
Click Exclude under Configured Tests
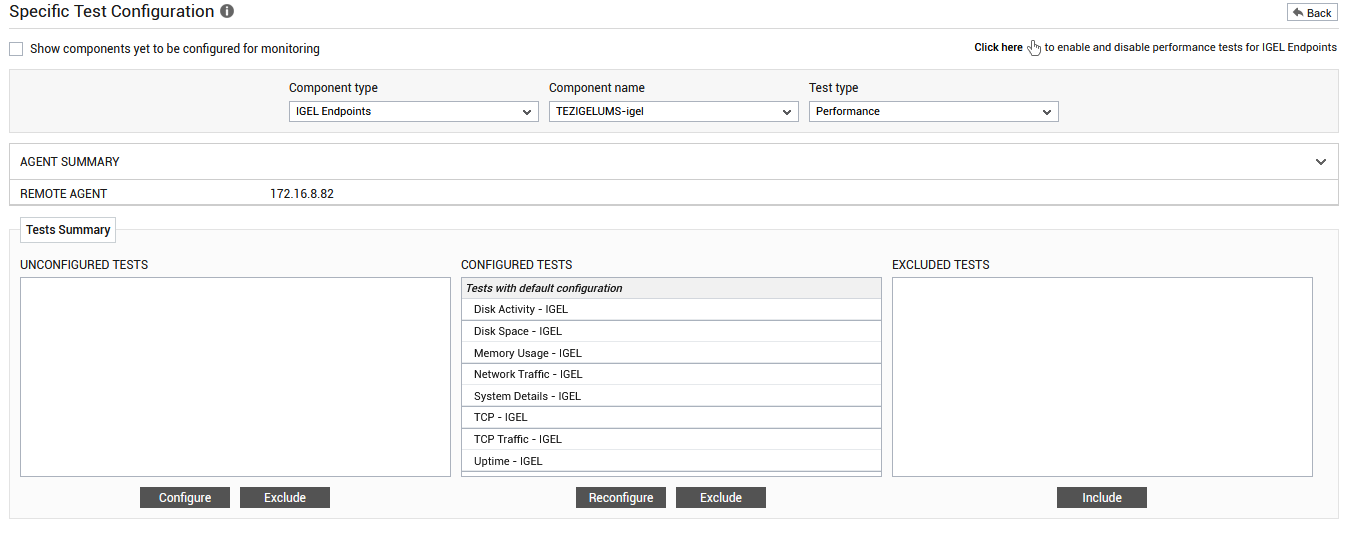[721, 498]
